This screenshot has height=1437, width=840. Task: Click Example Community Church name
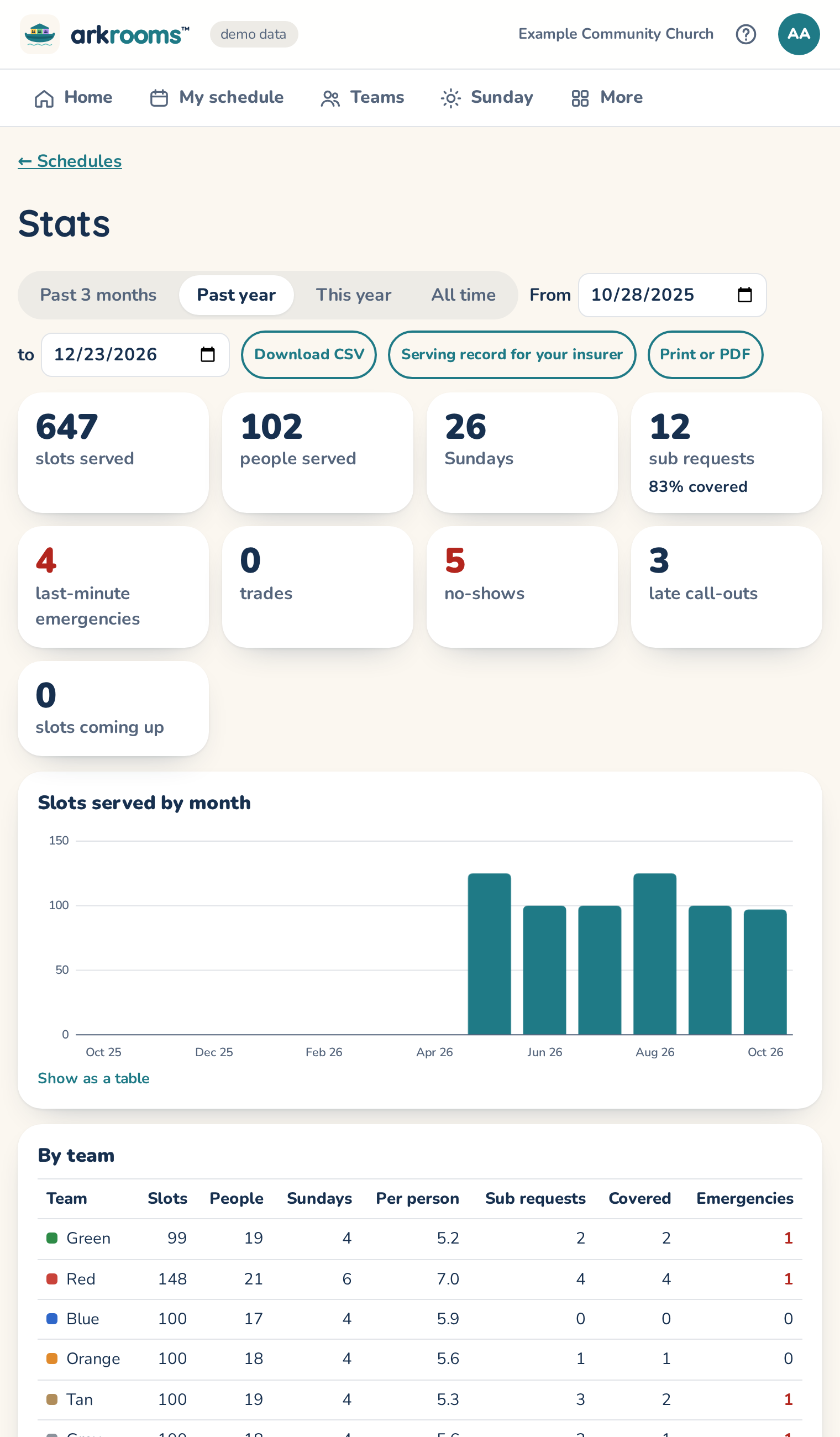tap(616, 34)
